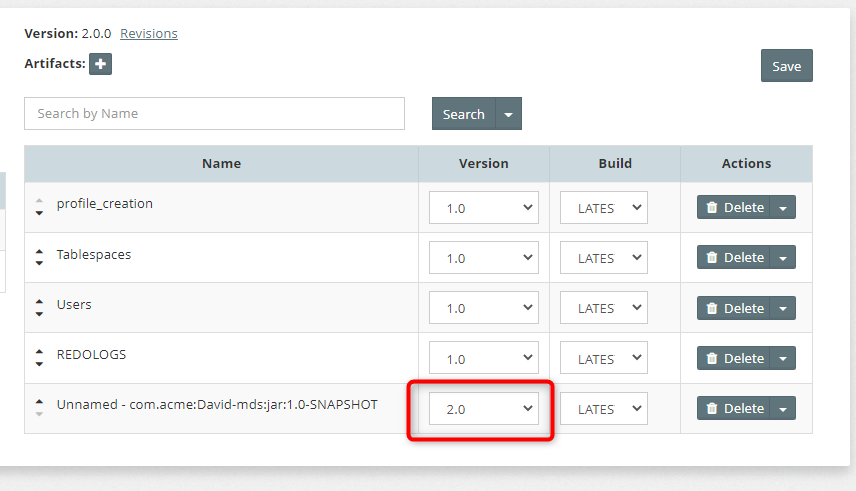Move Tablespaces row up with arrow
Image resolution: width=856 pixels, height=491 pixels.
coord(39,252)
